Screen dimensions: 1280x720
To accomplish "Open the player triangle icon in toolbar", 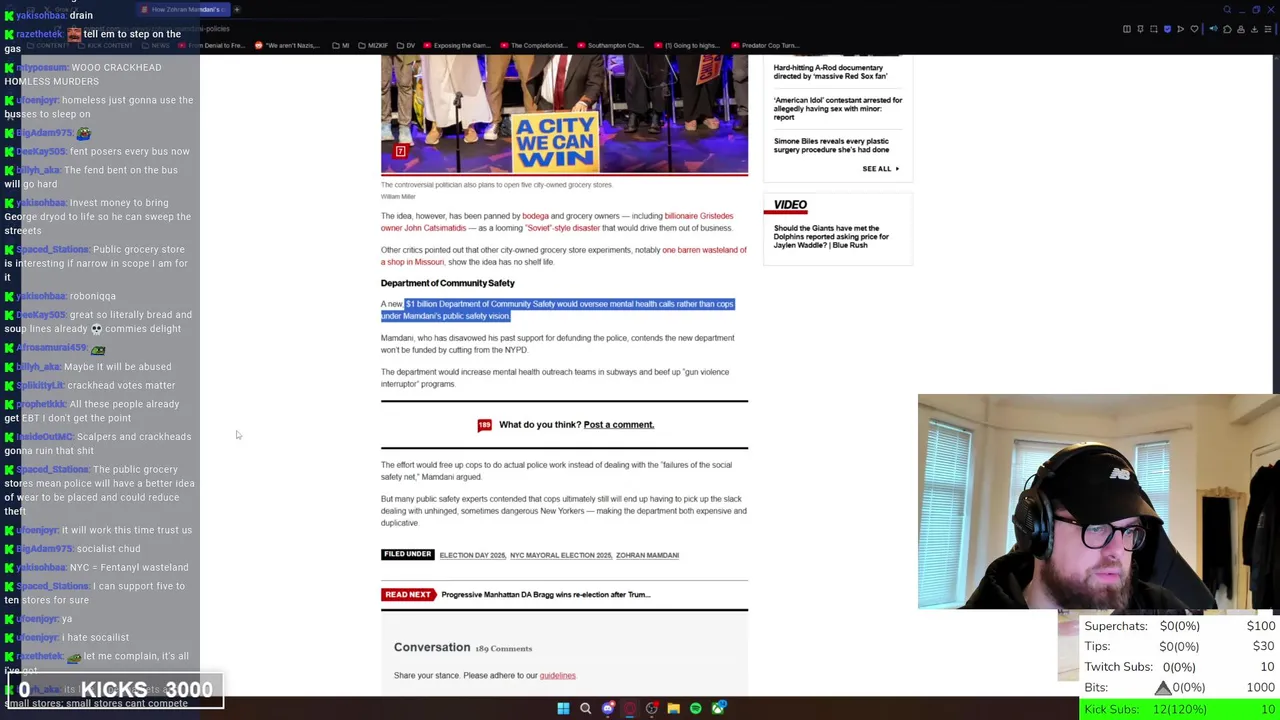I will point(1181,29).
